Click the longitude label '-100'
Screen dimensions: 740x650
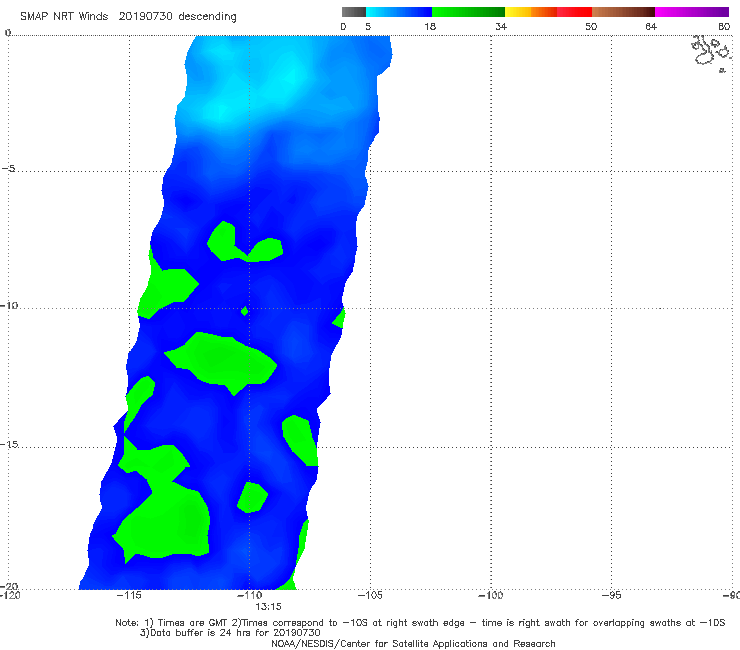[491, 595]
